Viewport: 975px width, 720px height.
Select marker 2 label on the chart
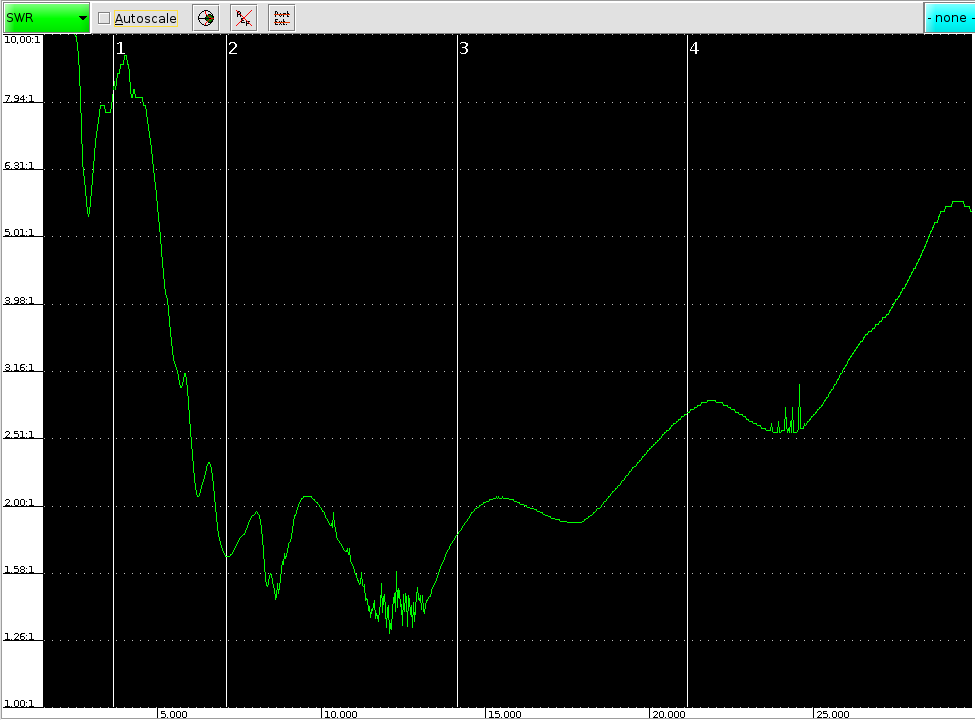(233, 48)
